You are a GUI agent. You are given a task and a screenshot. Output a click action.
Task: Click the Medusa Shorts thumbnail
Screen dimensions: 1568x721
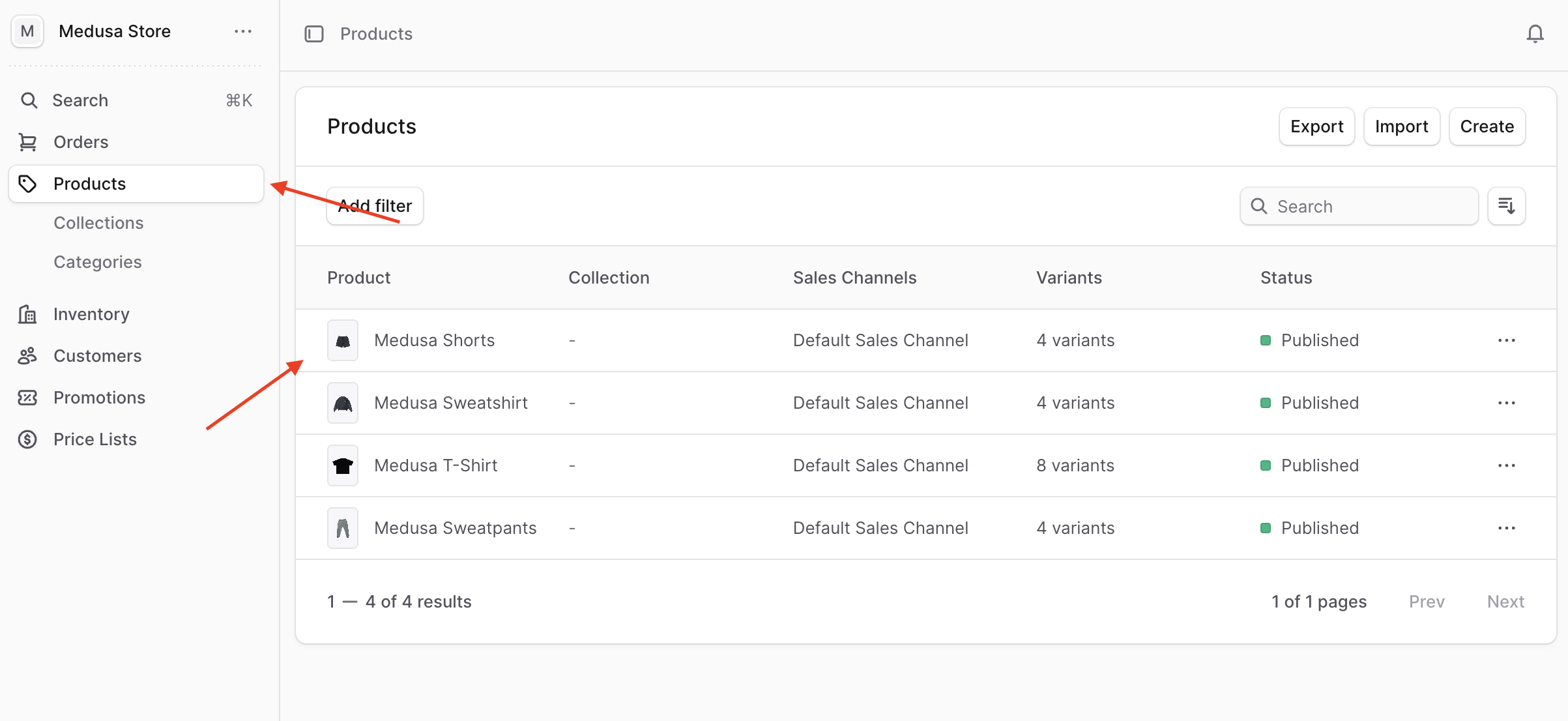tap(343, 340)
